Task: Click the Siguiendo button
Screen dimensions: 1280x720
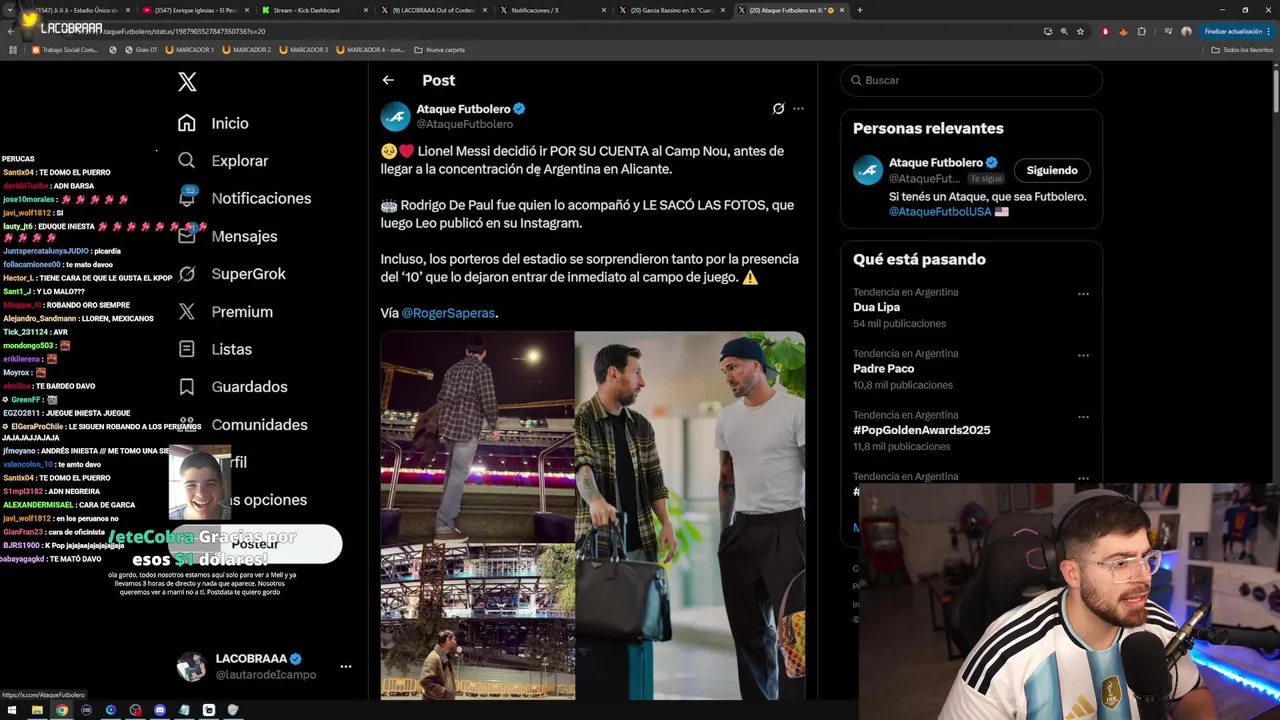Action: (x=1052, y=170)
